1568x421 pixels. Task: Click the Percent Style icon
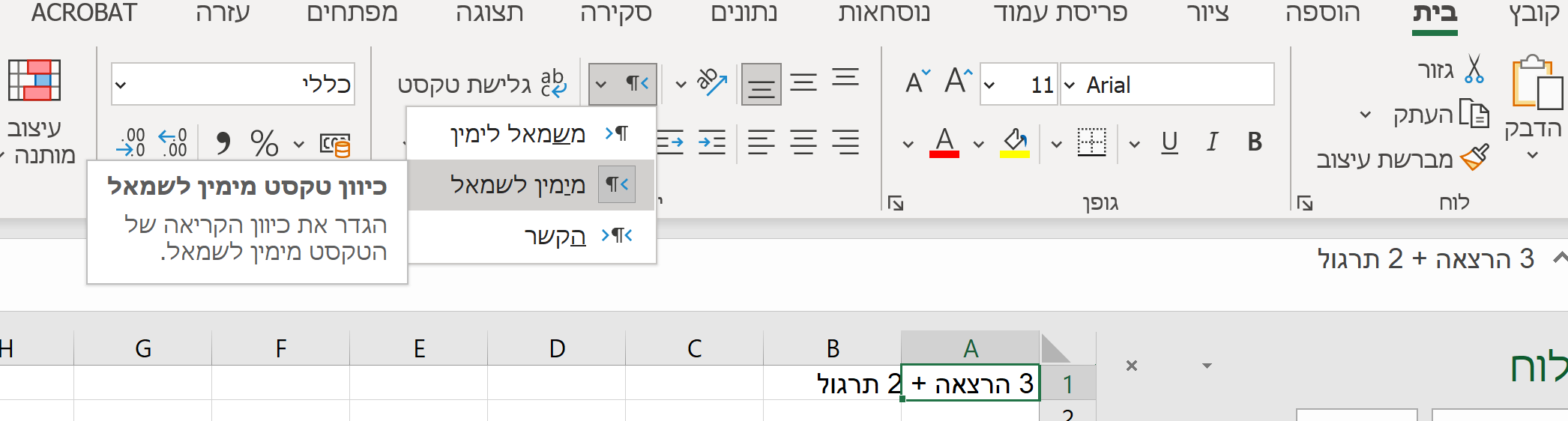click(x=264, y=142)
